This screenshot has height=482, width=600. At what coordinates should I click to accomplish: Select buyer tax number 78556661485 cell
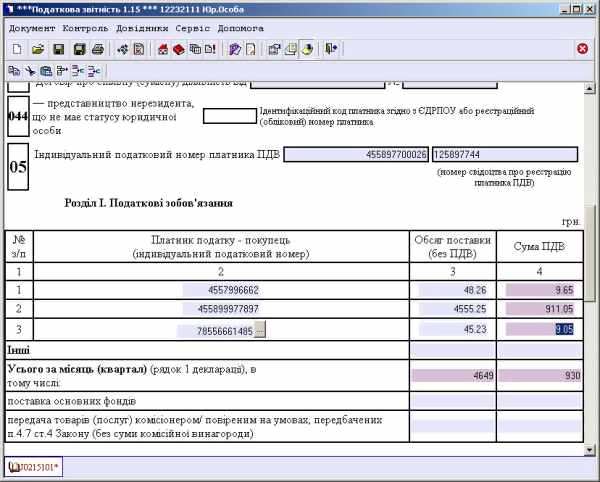pos(215,331)
